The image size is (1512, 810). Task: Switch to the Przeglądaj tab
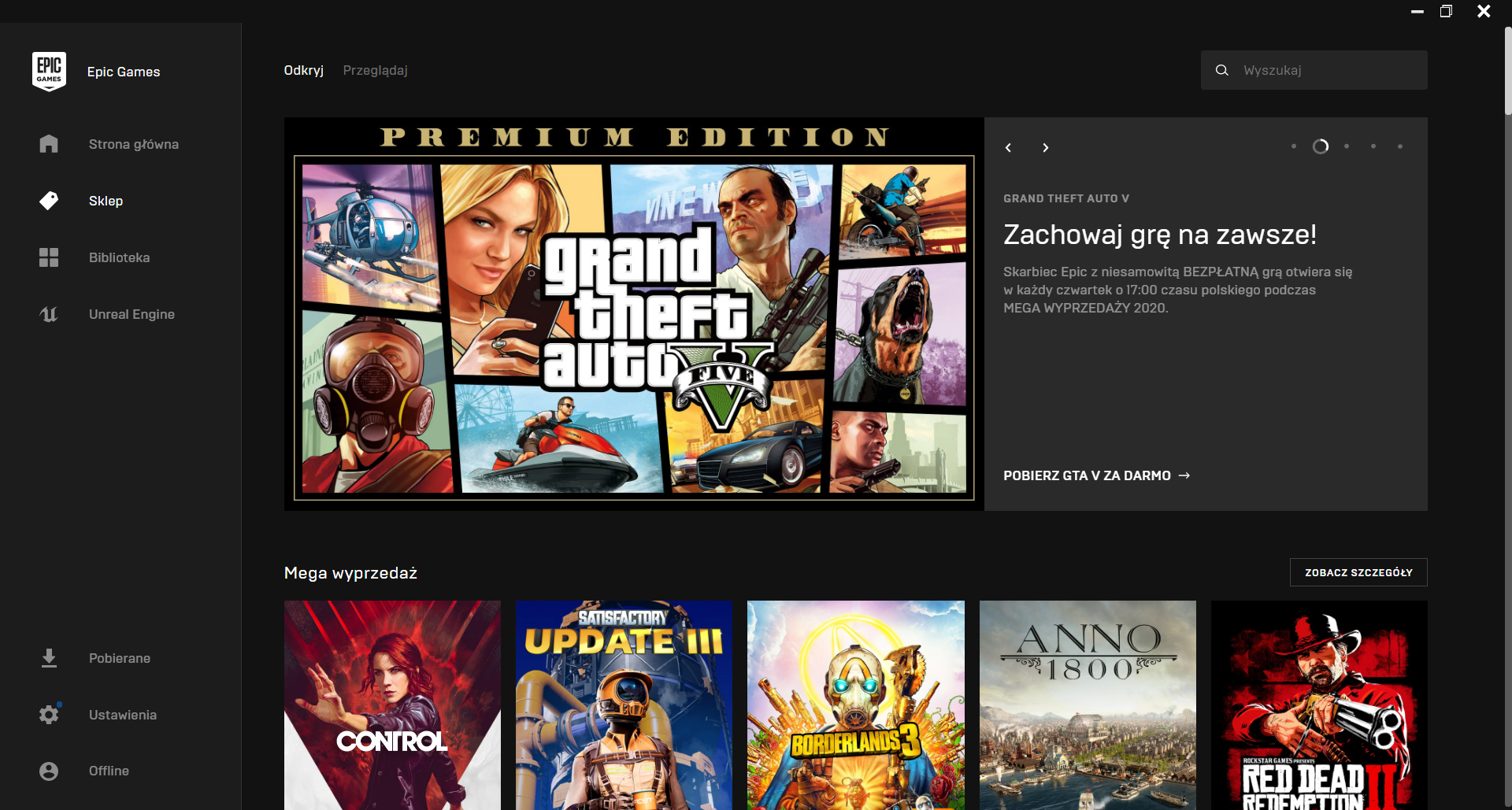pyautogui.click(x=375, y=71)
